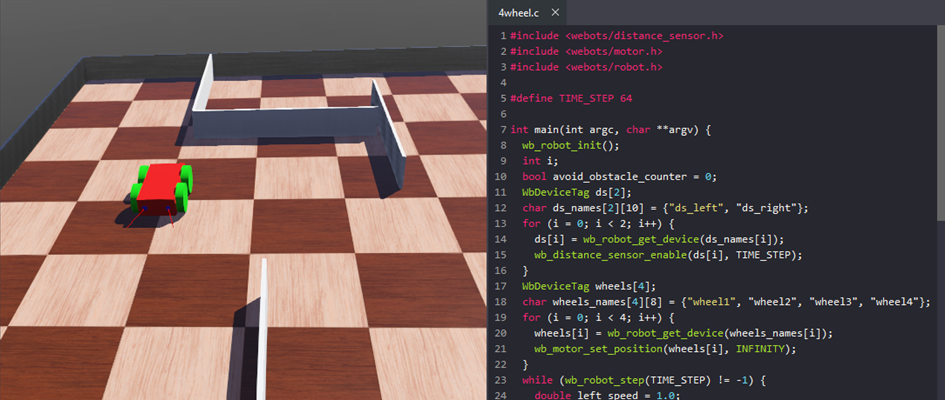Click the 'char ds_names[2][10]' declaration line
Screen dimensions: 945x400
point(665,208)
